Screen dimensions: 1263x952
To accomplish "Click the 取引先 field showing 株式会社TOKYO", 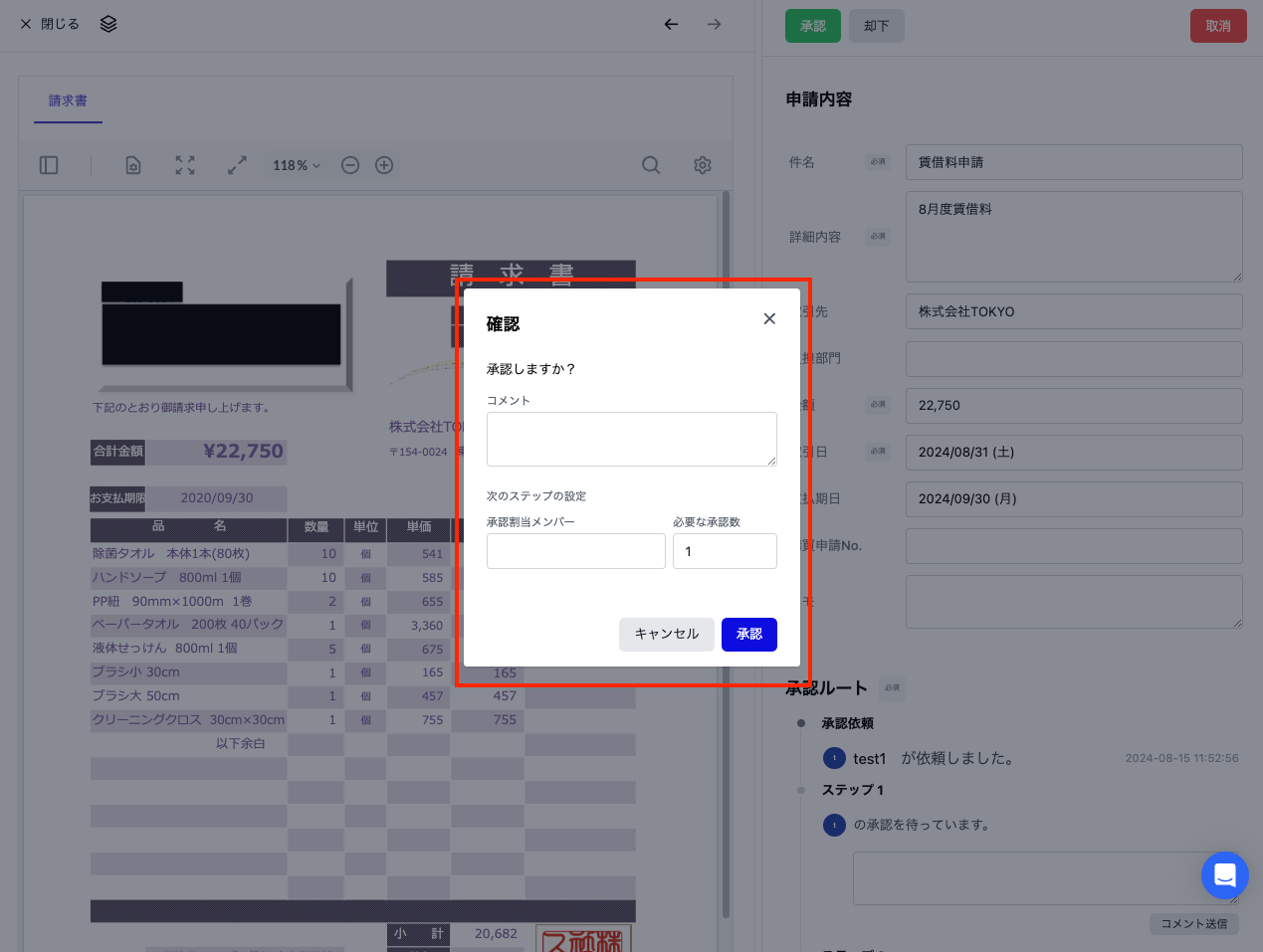I will pos(1074,311).
